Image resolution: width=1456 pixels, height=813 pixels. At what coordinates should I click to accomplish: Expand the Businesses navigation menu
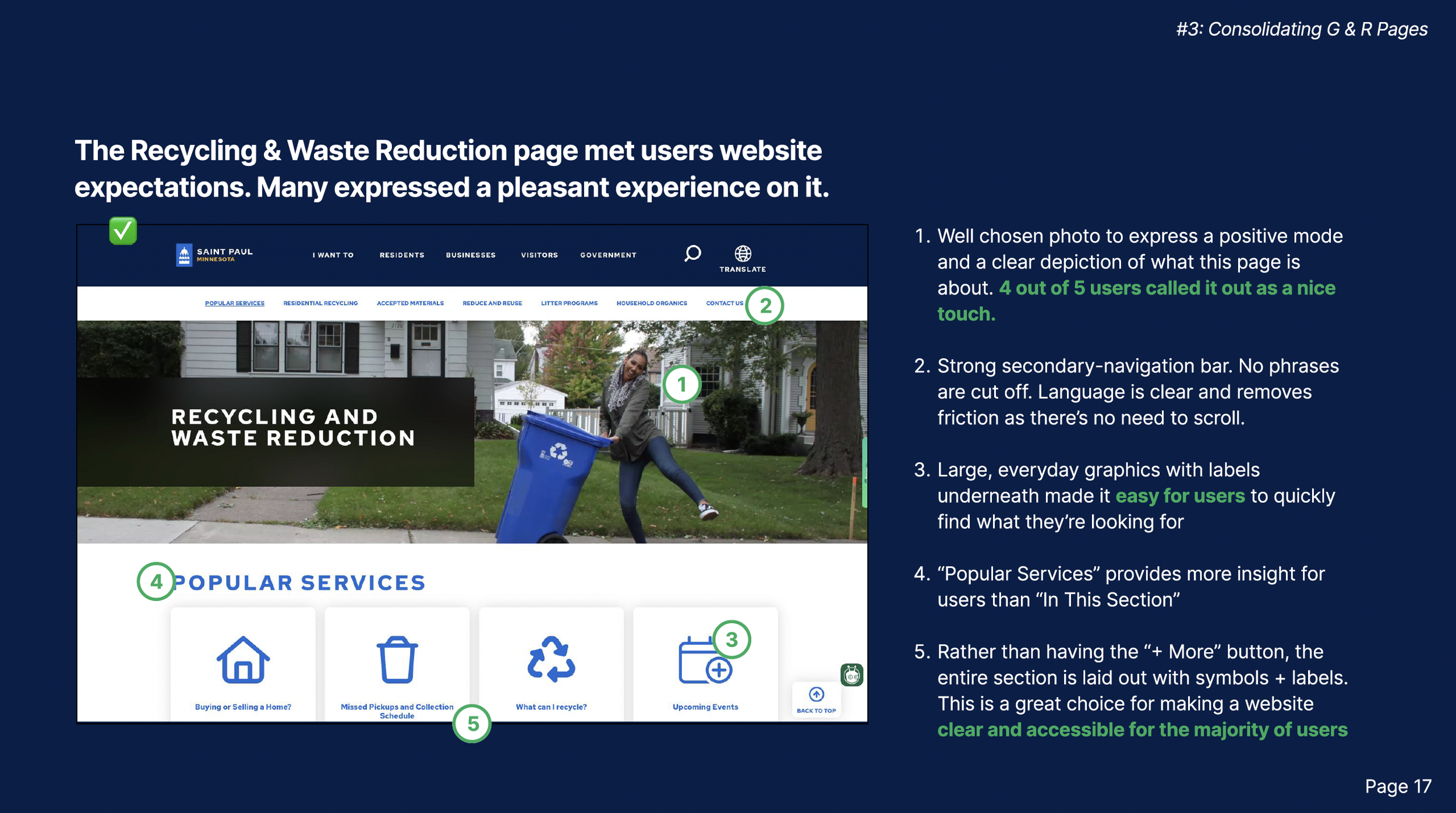(x=471, y=255)
